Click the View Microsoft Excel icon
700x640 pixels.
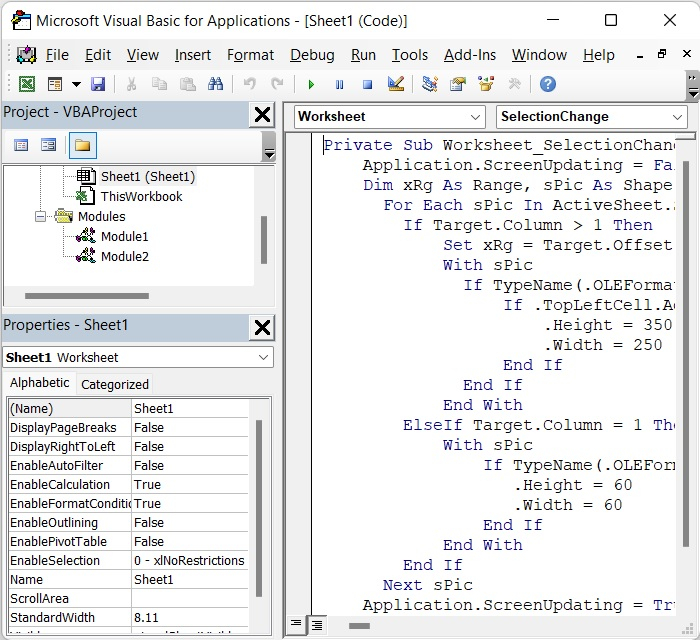(27, 85)
